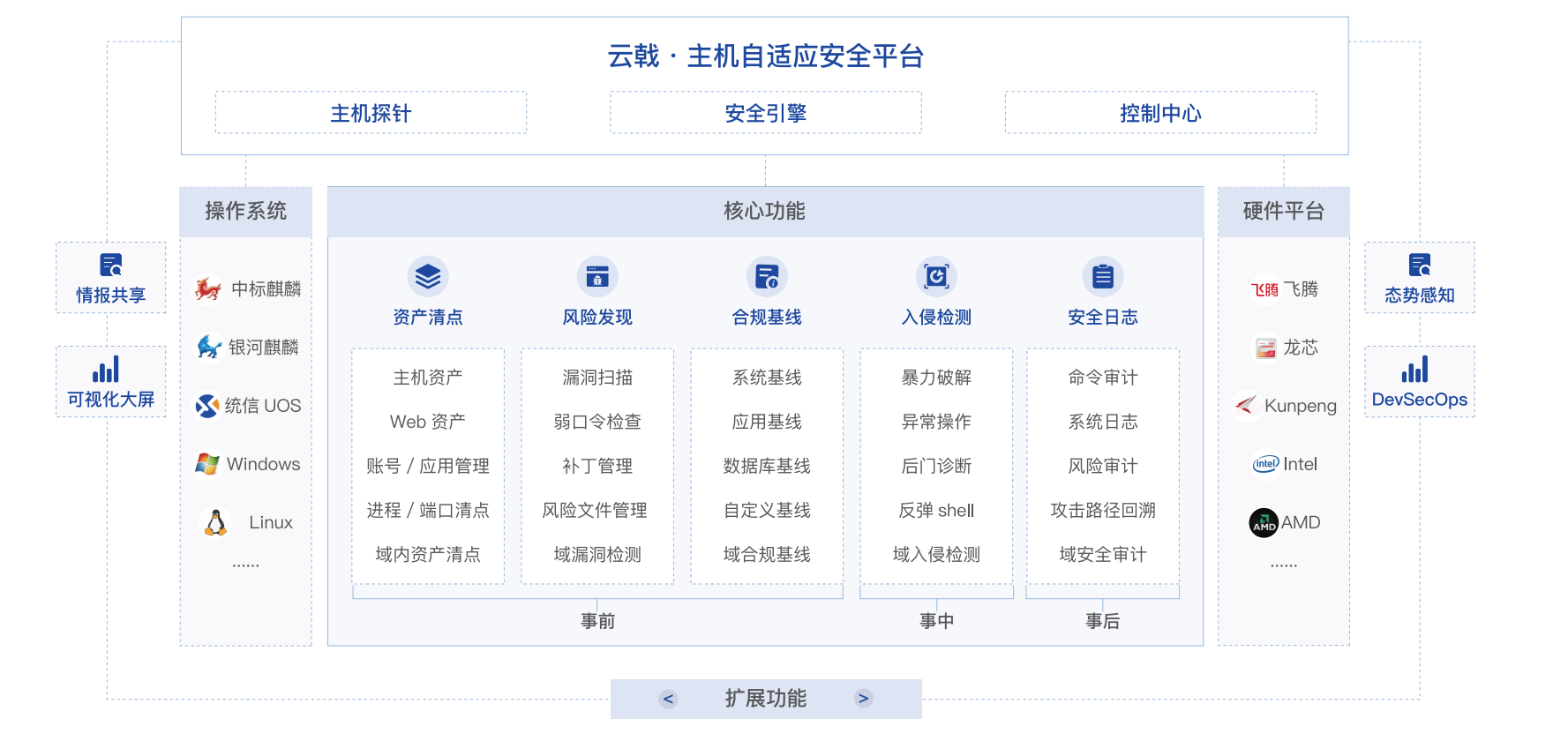Image resolution: width=1568 pixels, height=741 pixels.
Task: Click the 事前 phase label
Action: 597,621
